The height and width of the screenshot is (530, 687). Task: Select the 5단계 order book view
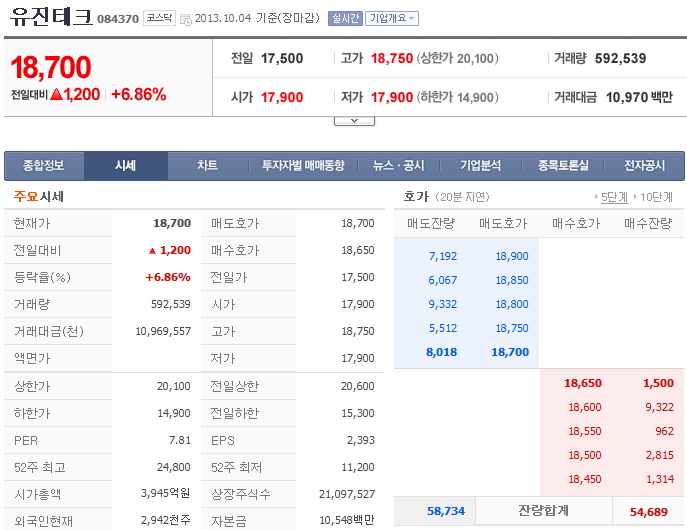[x=614, y=197]
